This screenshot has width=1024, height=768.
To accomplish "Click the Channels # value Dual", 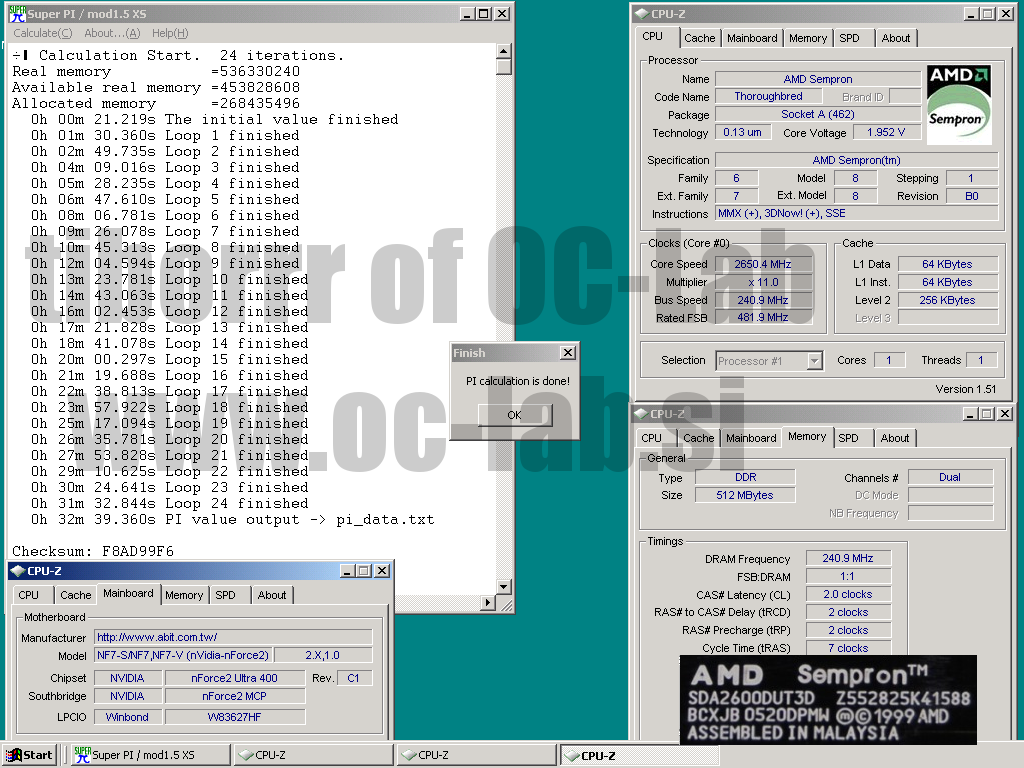I will tap(950, 477).
